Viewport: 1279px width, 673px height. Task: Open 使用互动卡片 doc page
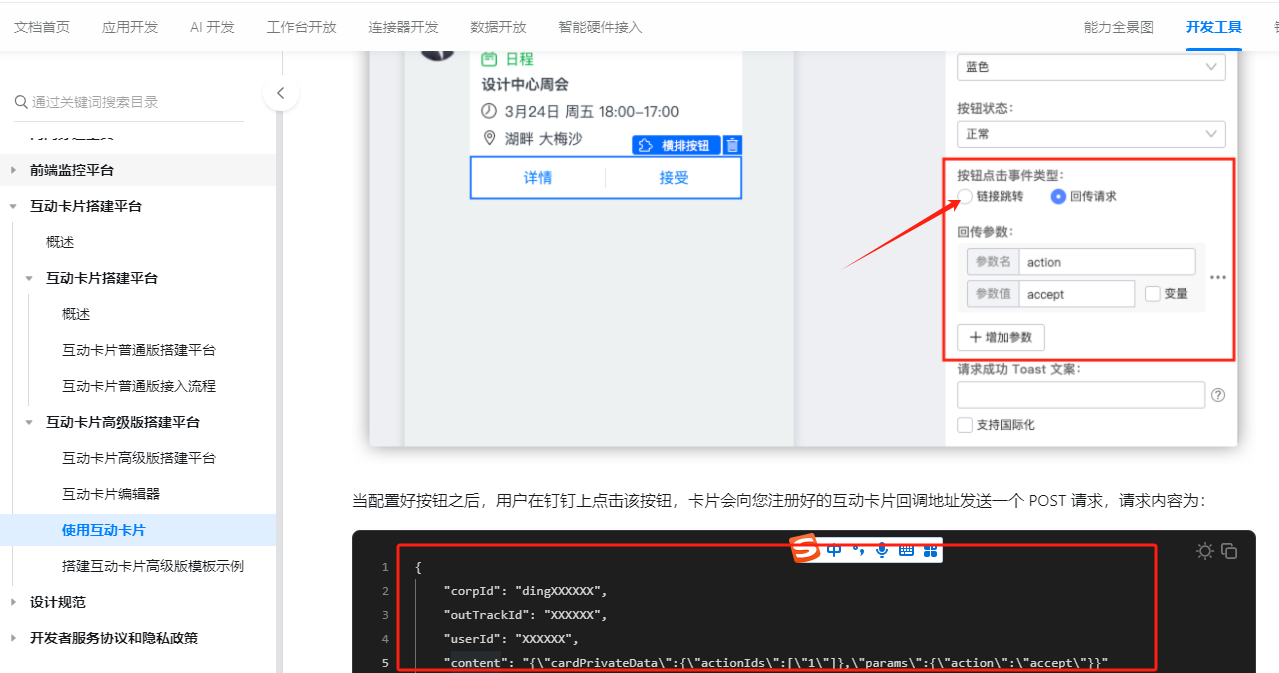(x=104, y=530)
